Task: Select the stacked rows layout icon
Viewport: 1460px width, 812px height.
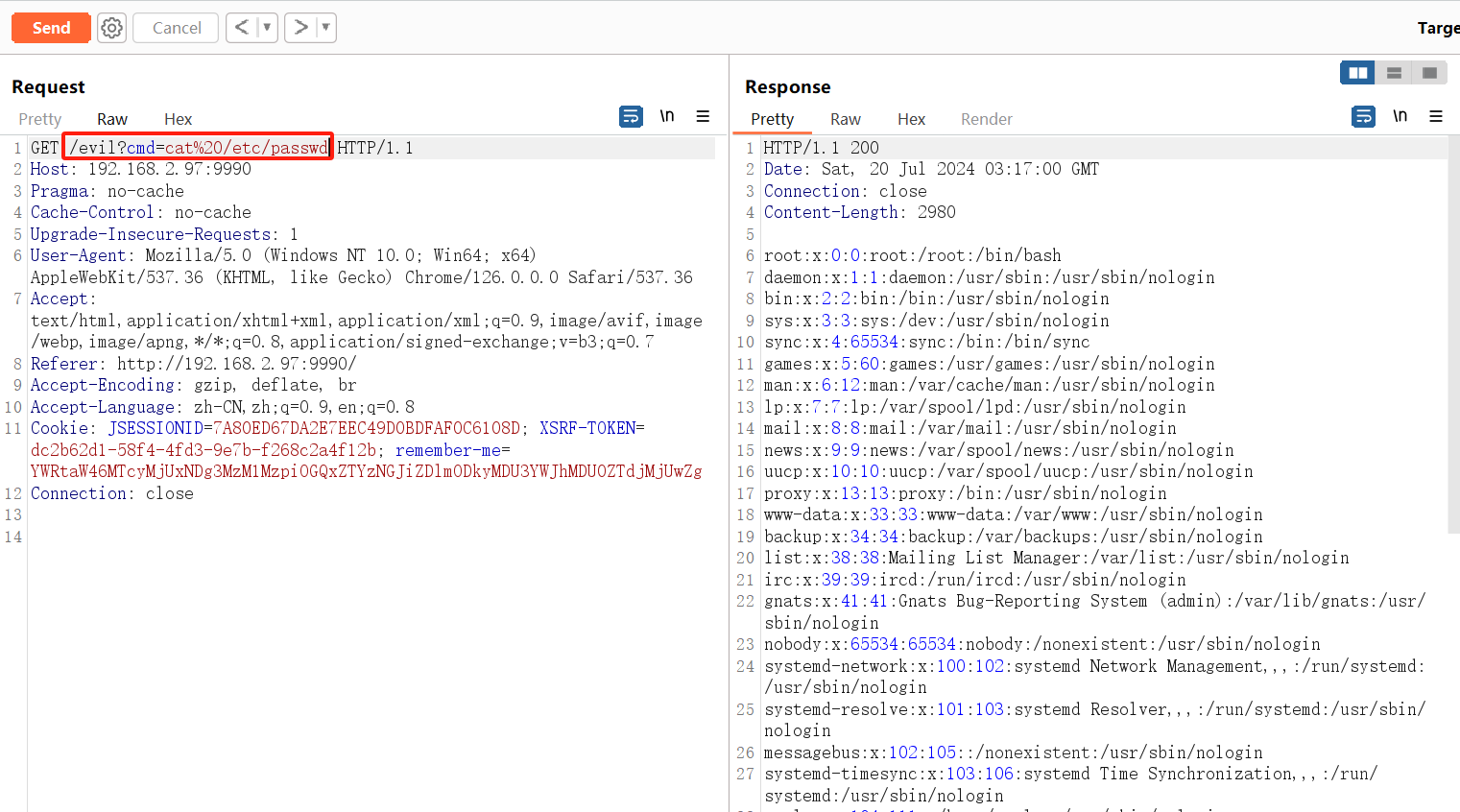Action: [1394, 72]
